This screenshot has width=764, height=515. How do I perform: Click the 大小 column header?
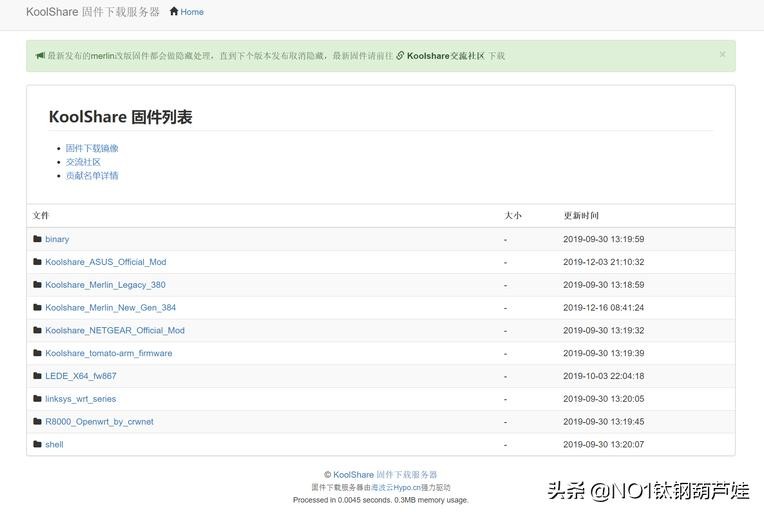(513, 215)
